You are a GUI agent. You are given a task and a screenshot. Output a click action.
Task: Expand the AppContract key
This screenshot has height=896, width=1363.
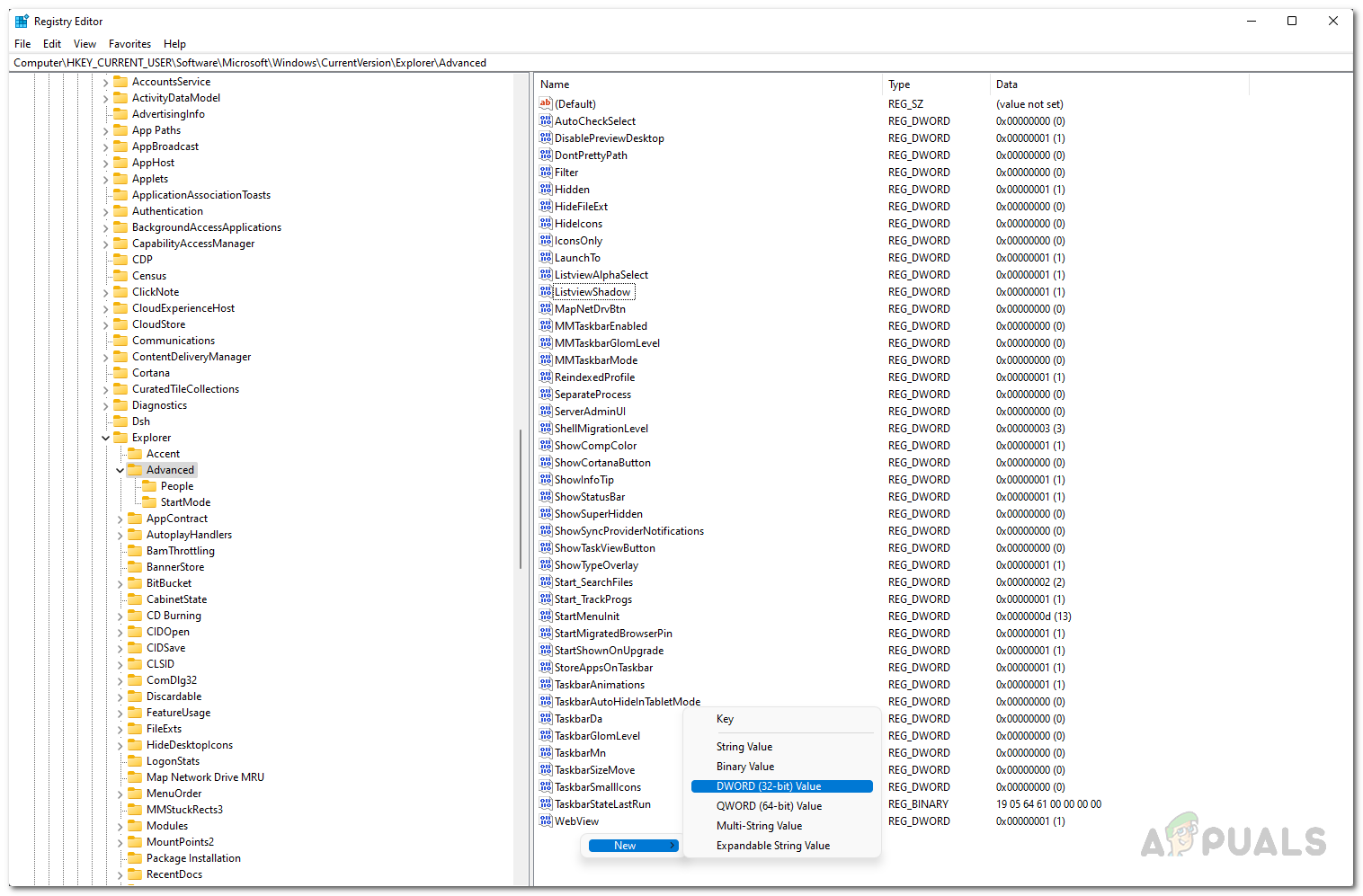click(120, 519)
